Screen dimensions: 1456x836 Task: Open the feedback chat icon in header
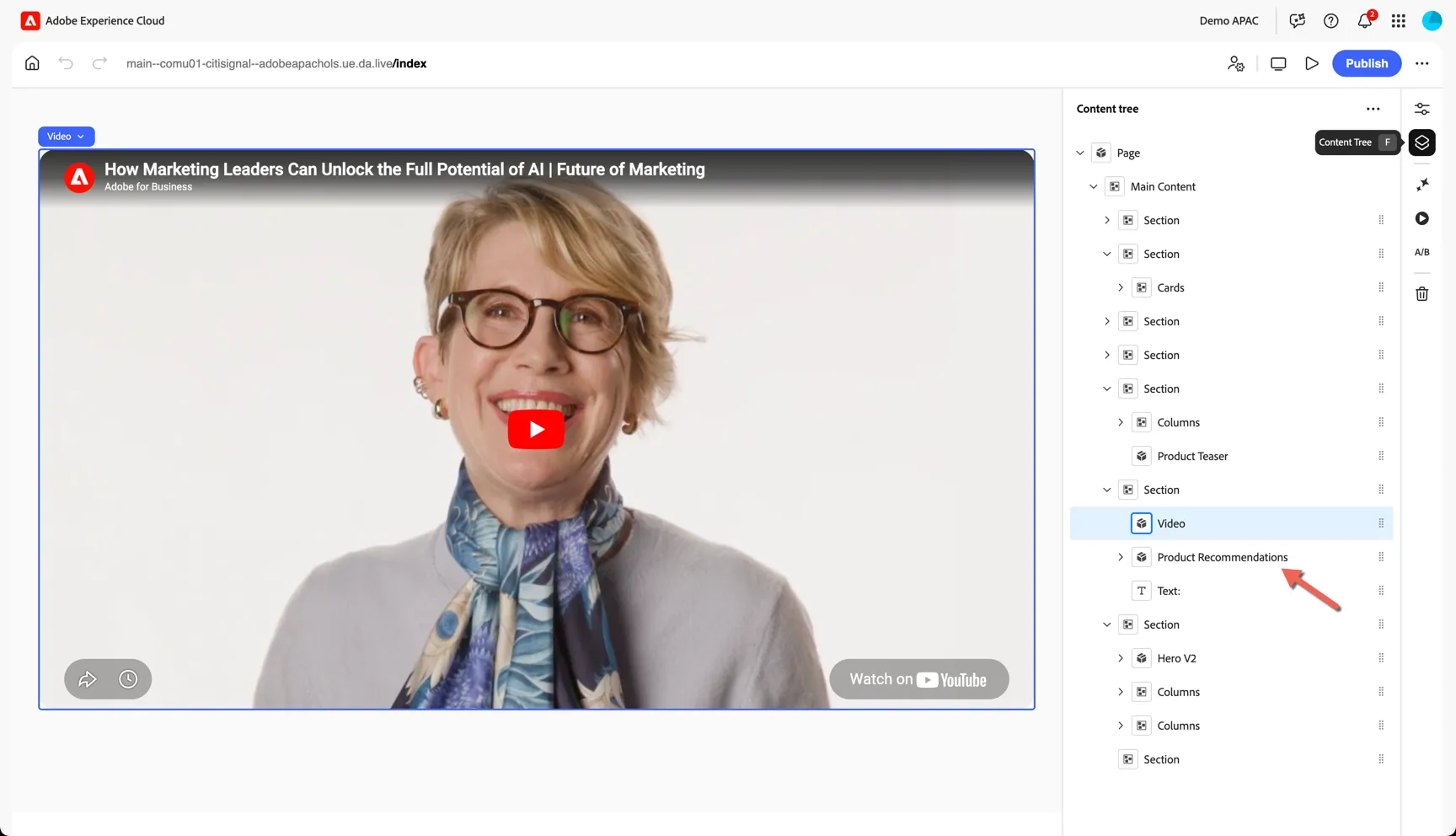click(1298, 20)
